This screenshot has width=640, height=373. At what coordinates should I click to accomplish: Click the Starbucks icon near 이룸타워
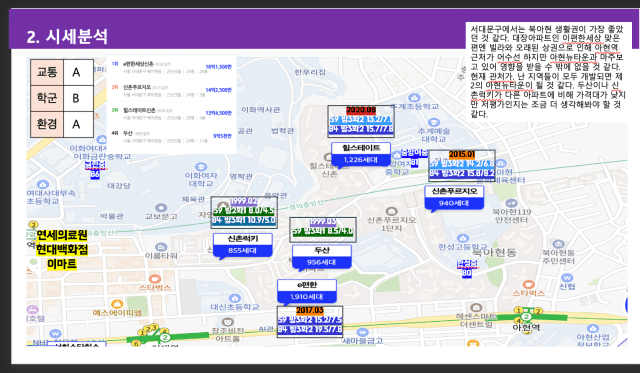tap(155, 279)
